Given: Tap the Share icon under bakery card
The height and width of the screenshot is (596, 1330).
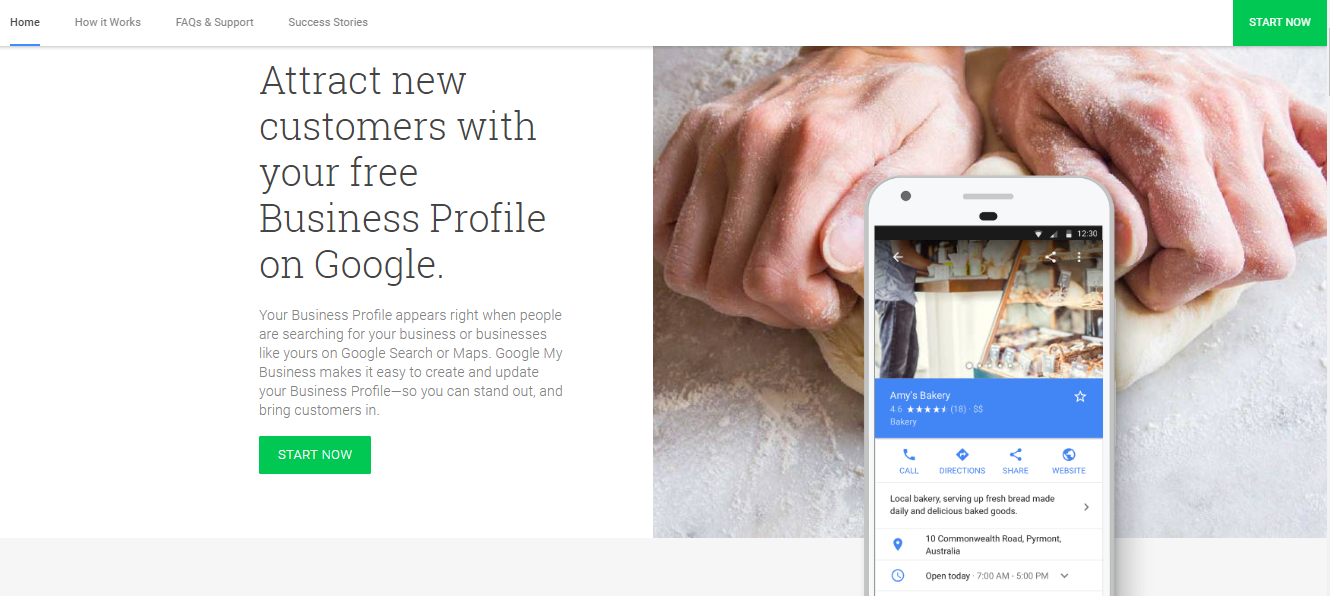Looking at the screenshot, I should click(x=1015, y=455).
